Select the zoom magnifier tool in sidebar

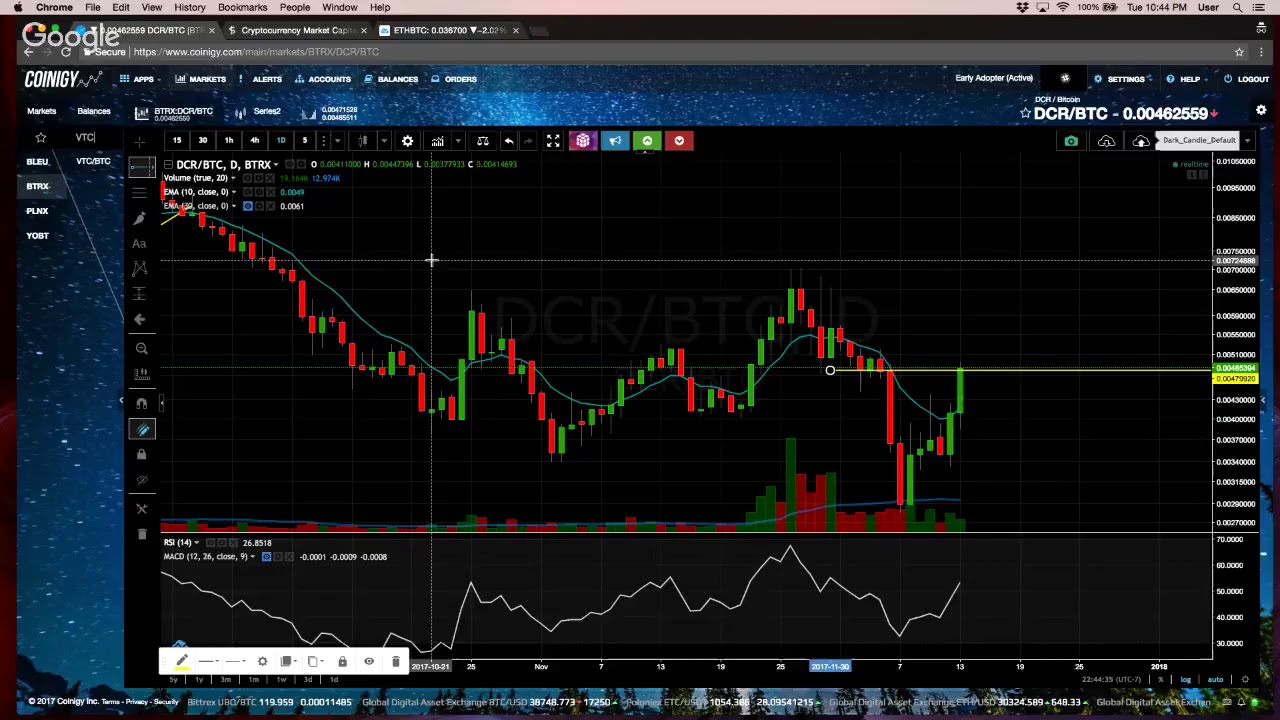pyautogui.click(x=141, y=348)
